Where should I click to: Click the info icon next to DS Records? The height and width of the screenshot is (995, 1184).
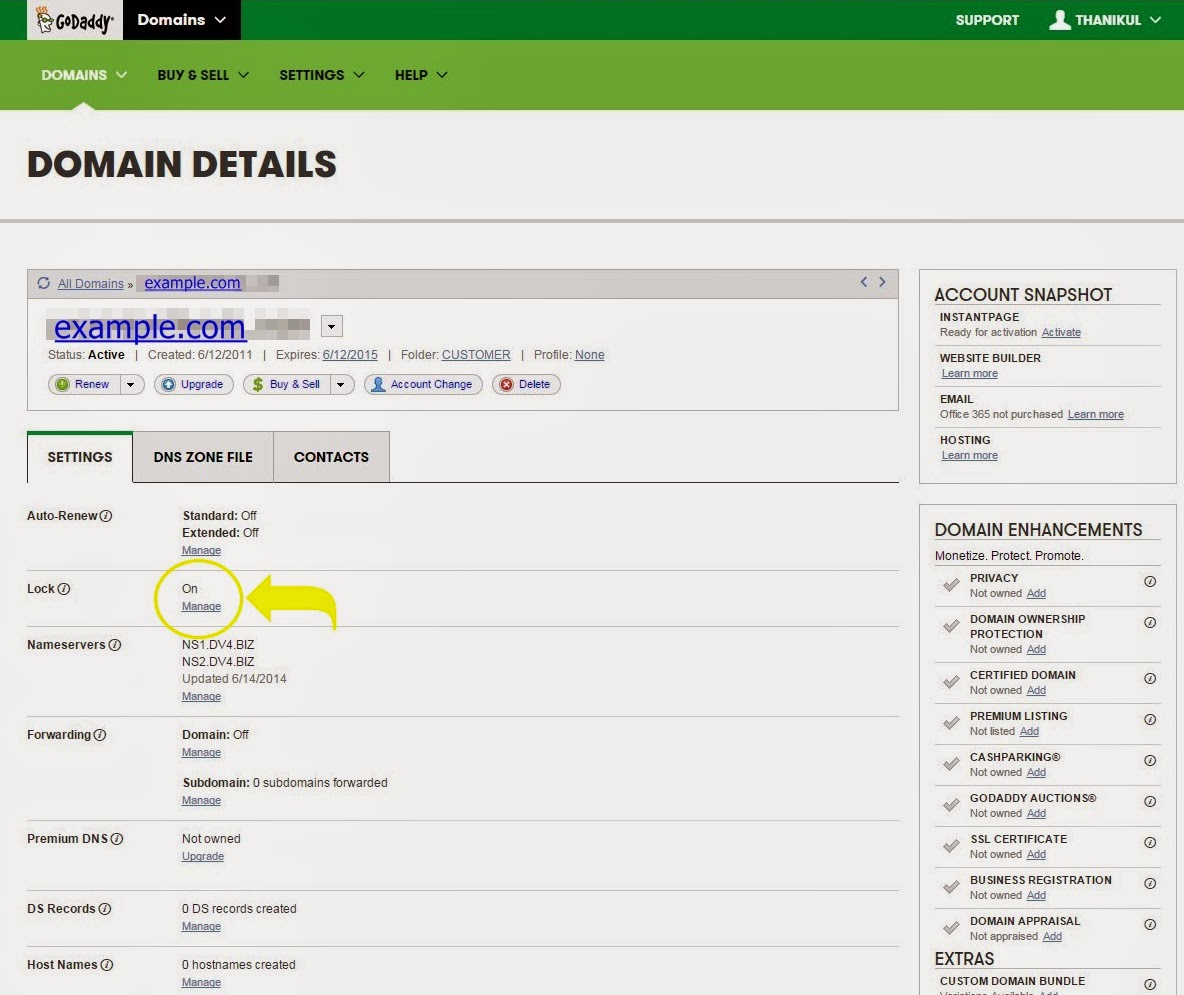click(x=105, y=909)
